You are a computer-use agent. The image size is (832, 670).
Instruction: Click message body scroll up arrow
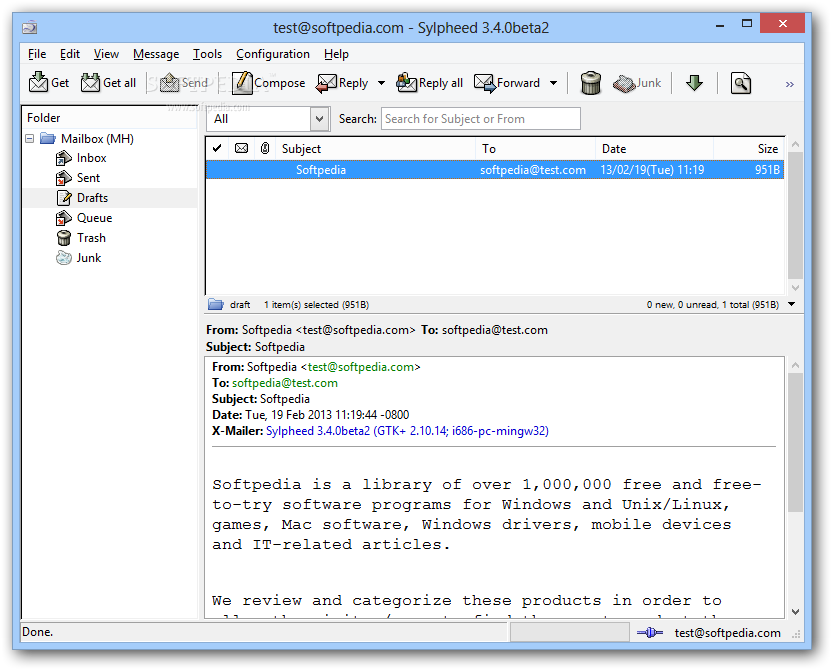[795, 365]
